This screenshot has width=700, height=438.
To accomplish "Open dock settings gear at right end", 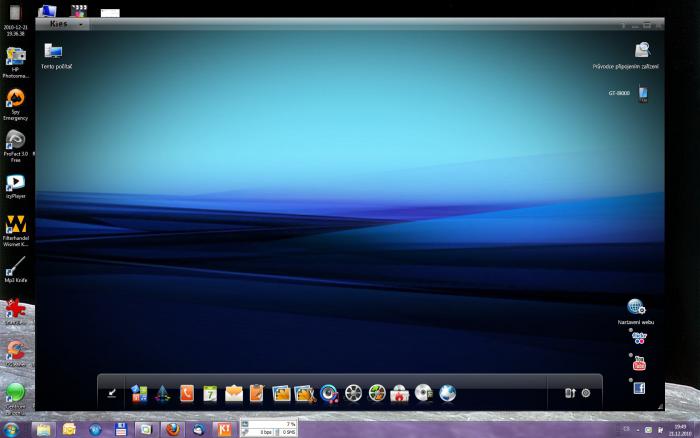I will [x=586, y=393].
